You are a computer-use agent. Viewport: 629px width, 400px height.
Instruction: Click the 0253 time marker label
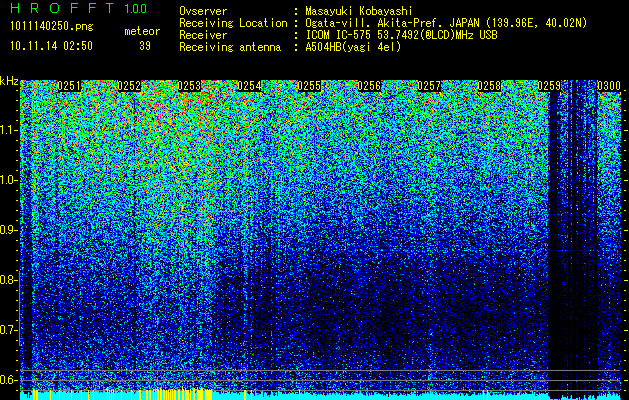189,86
